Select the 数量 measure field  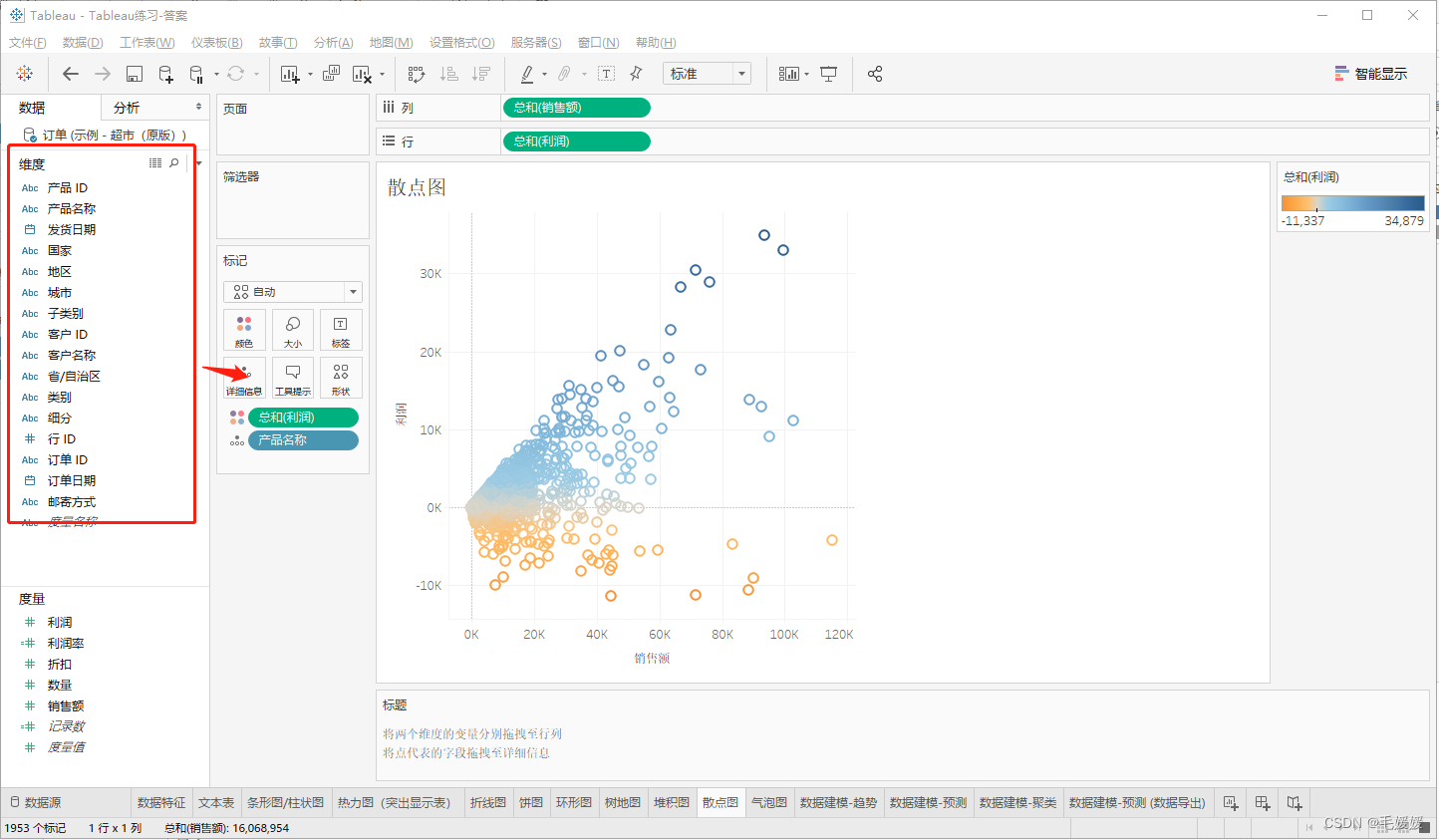pos(60,685)
